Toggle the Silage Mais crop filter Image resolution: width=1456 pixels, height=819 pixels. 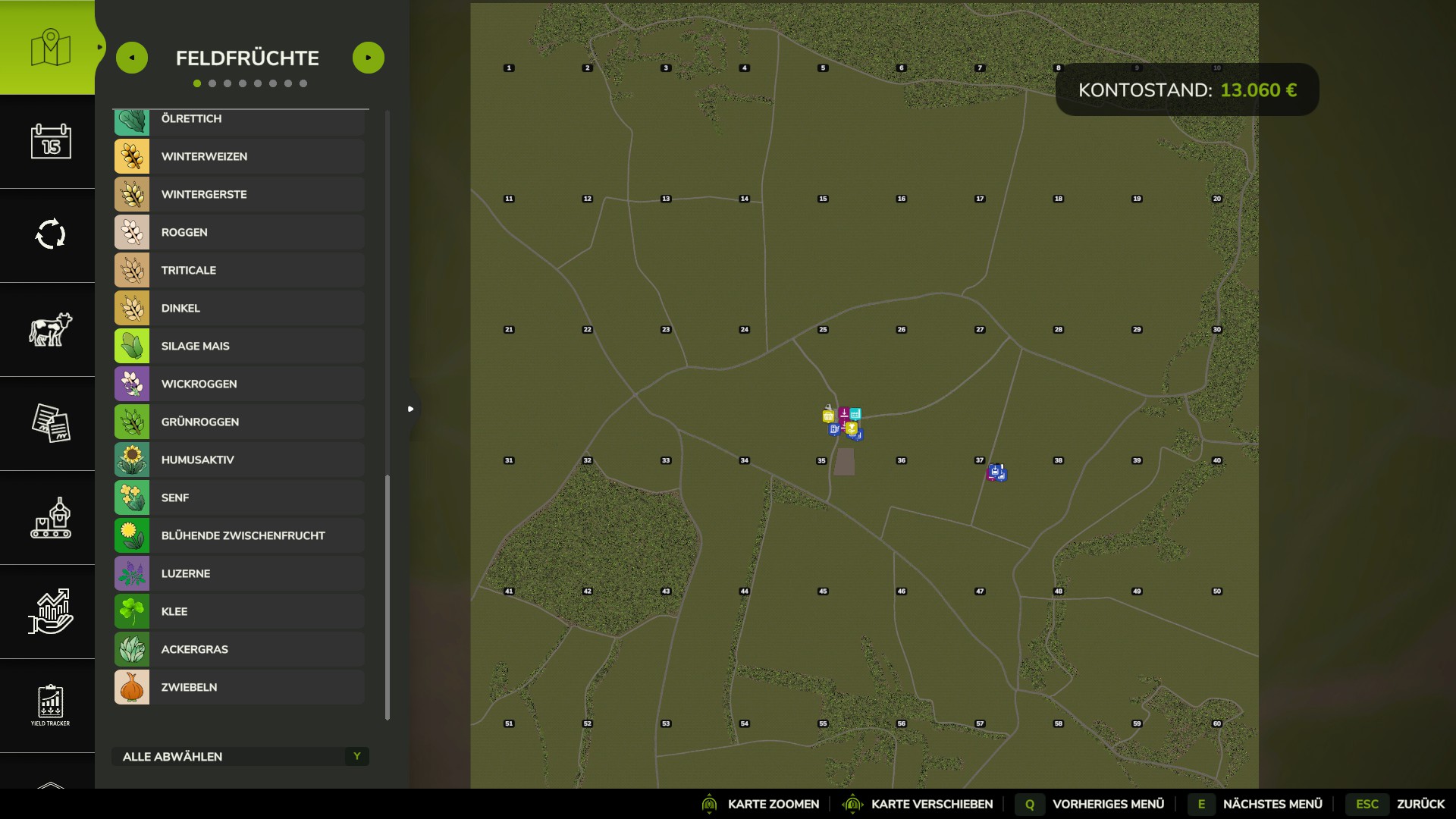(x=240, y=346)
